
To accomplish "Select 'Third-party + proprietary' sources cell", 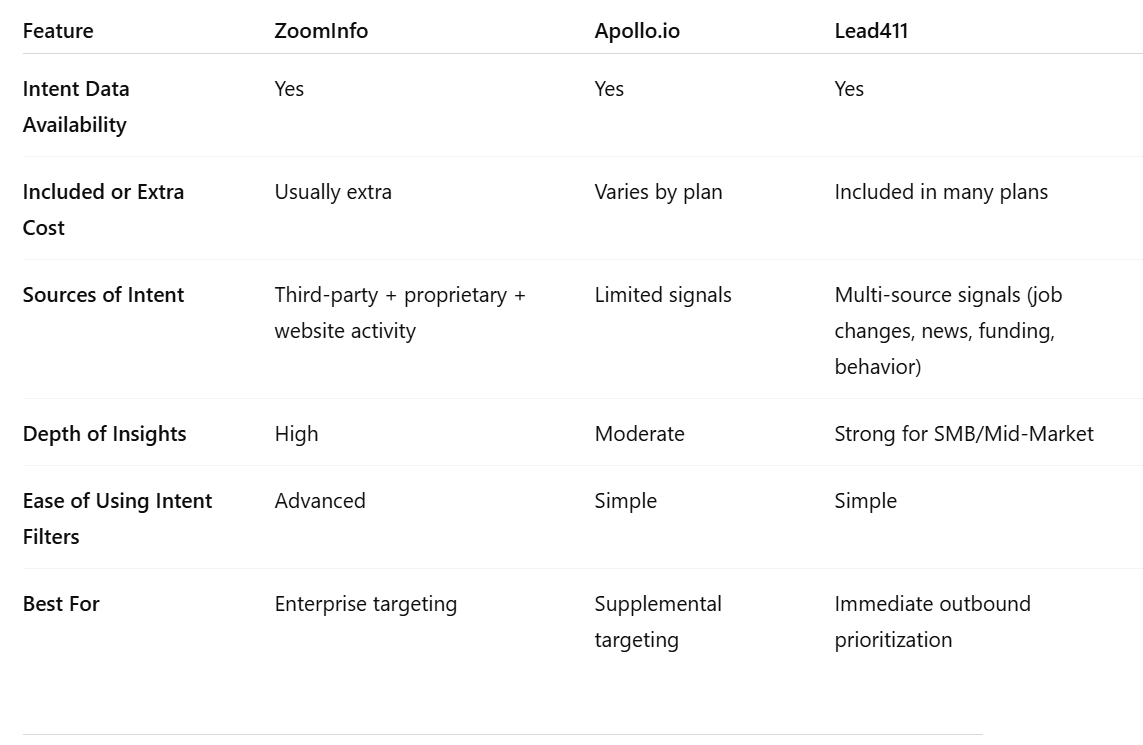I will pyautogui.click(x=399, y=313).
